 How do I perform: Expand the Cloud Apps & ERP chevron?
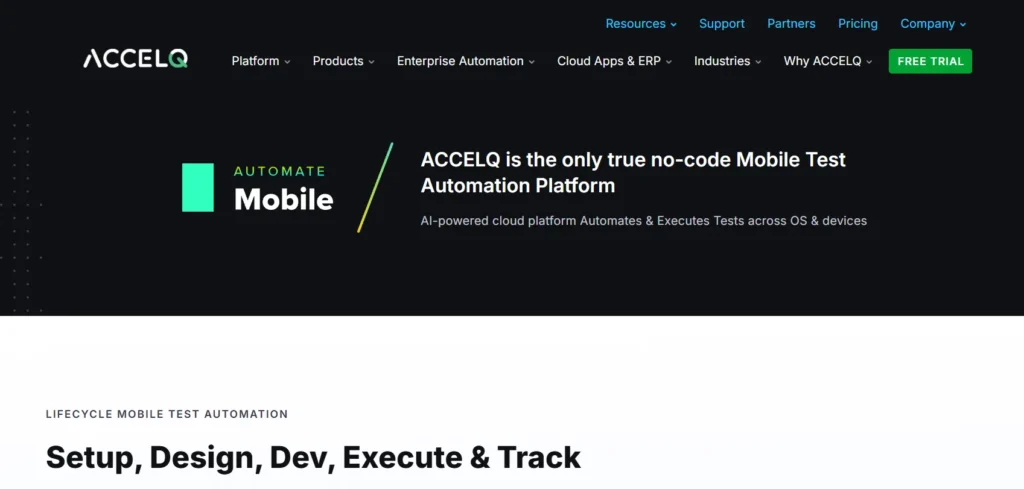click(x=669, y=62)
